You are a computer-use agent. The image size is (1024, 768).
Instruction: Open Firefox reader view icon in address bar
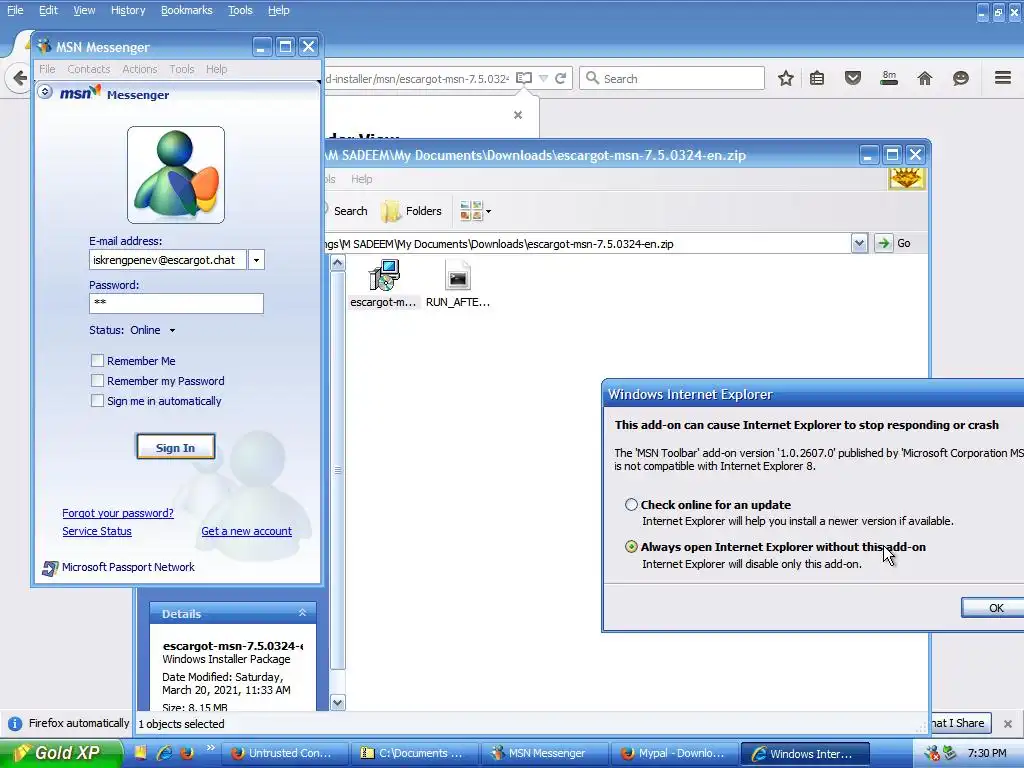click(x=524, y=78)
